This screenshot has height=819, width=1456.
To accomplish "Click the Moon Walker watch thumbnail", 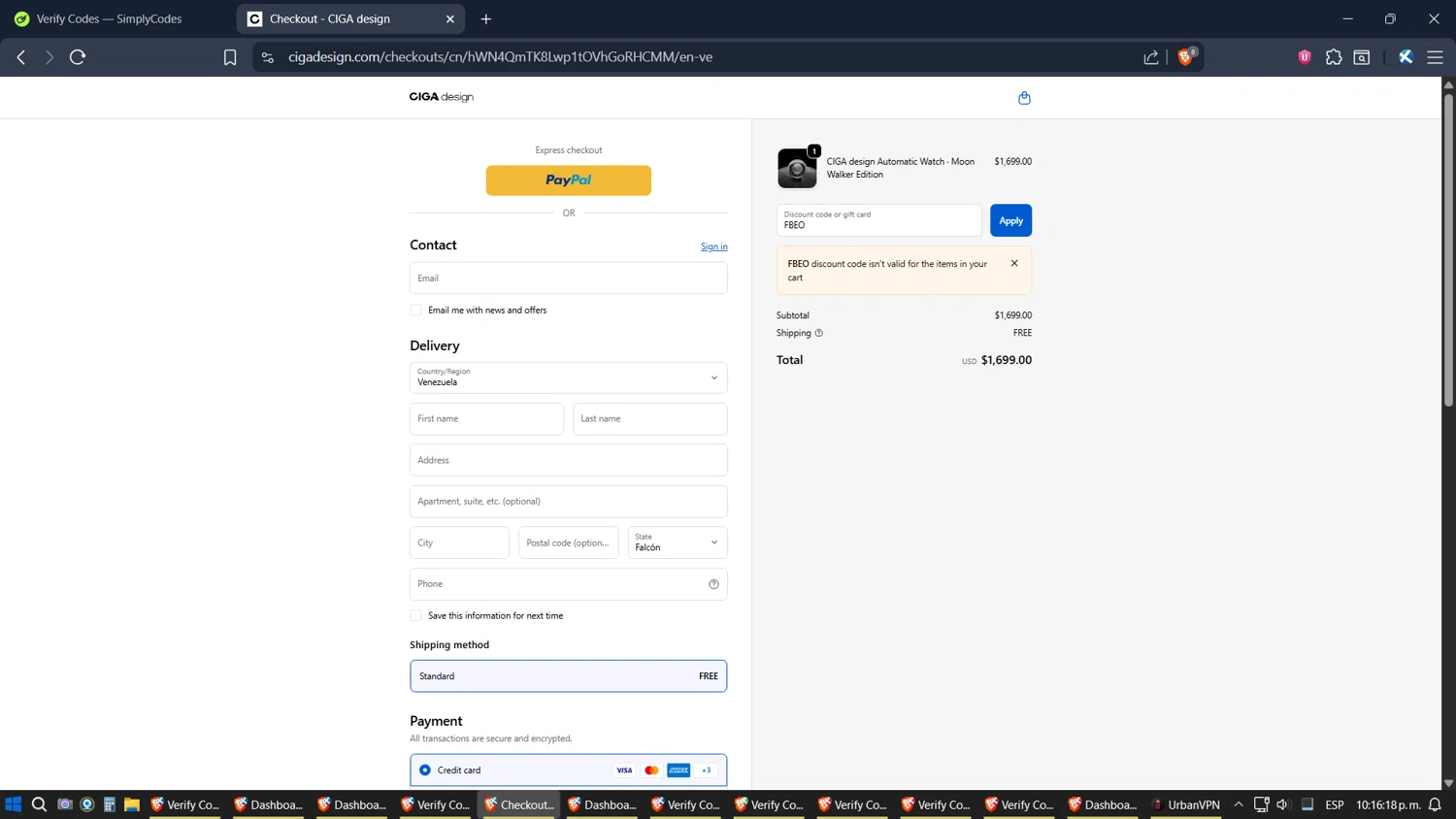I will (x=797, y=168).
